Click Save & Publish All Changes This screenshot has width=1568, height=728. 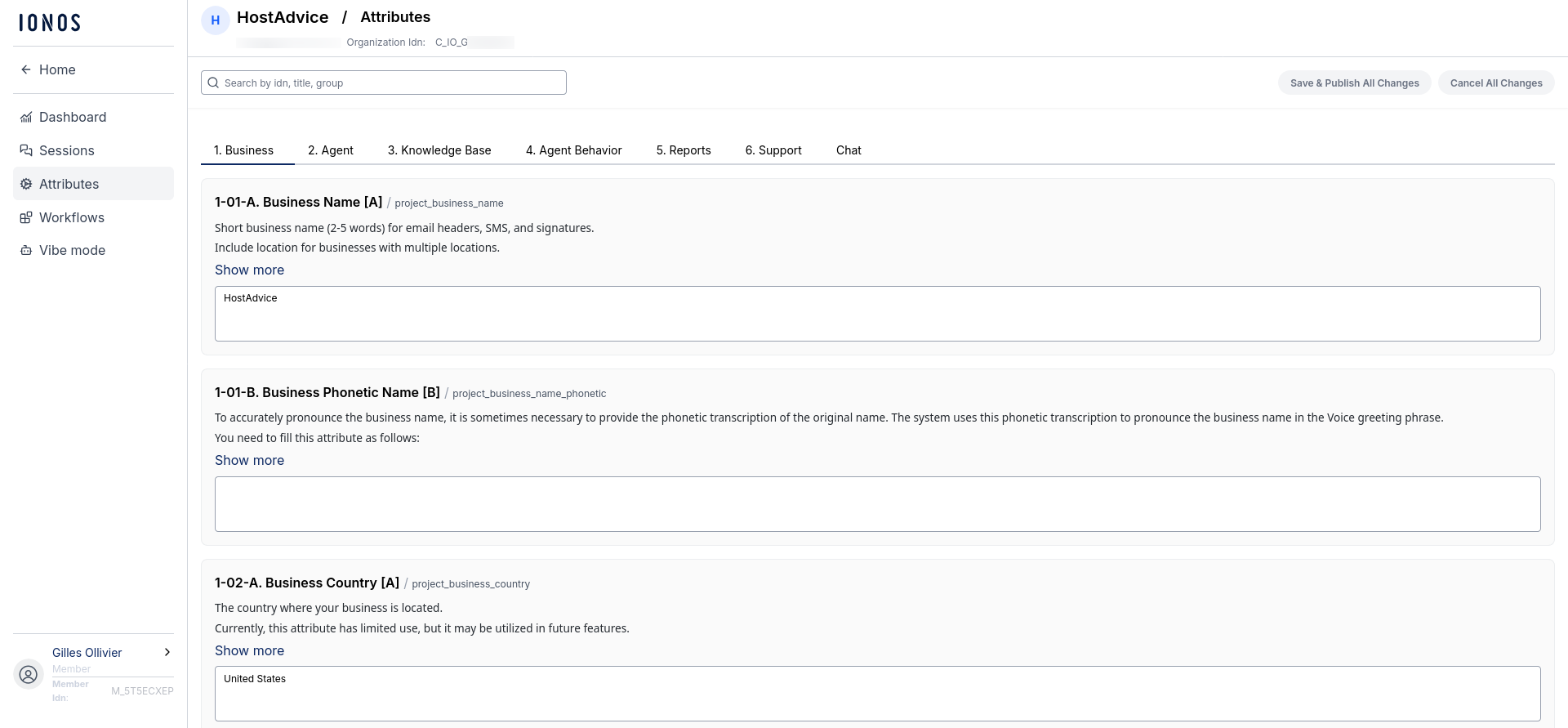tap(1354, 83)
